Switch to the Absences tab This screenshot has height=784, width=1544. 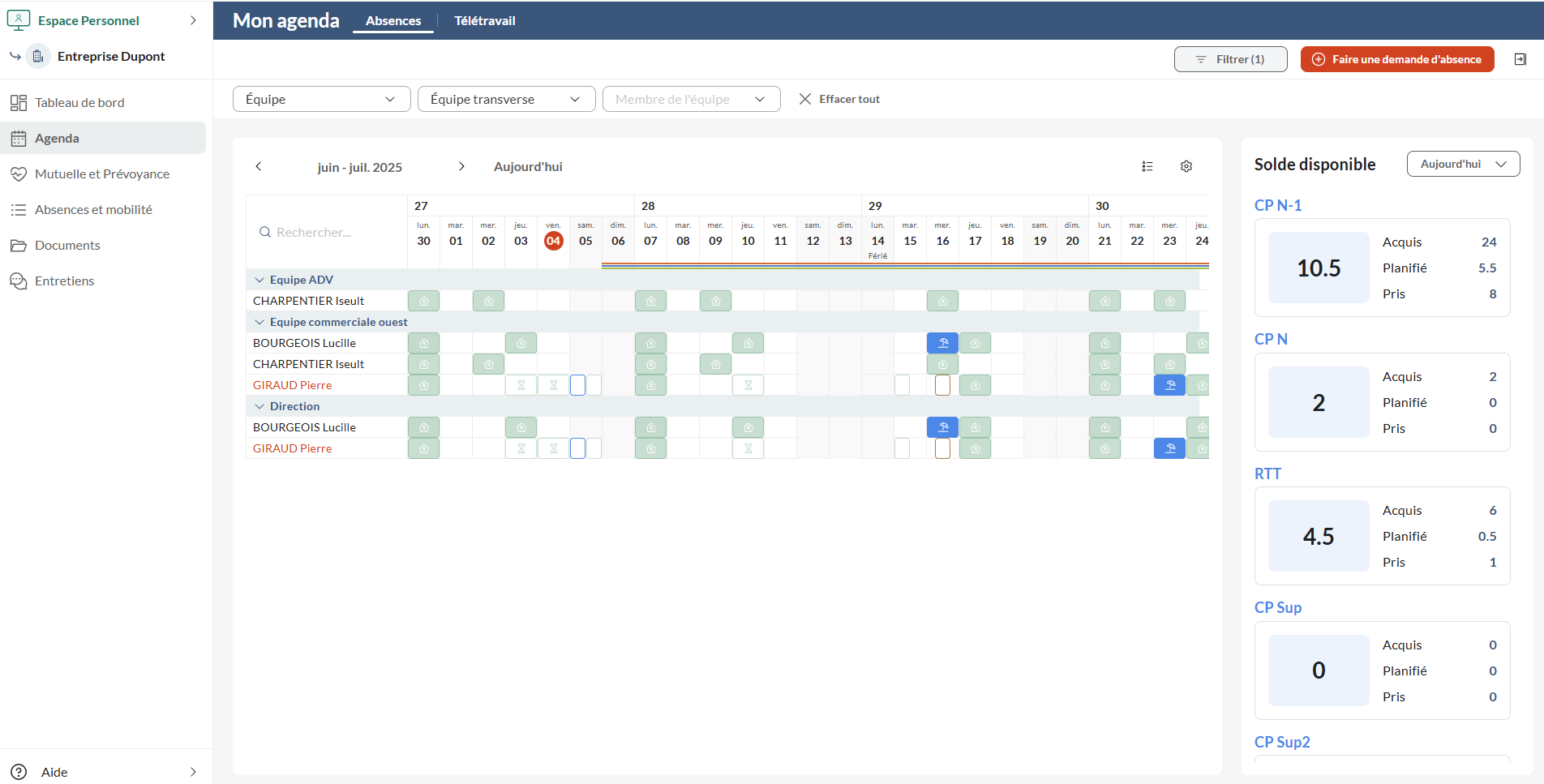pyautogui.click(x=393, y=21)
